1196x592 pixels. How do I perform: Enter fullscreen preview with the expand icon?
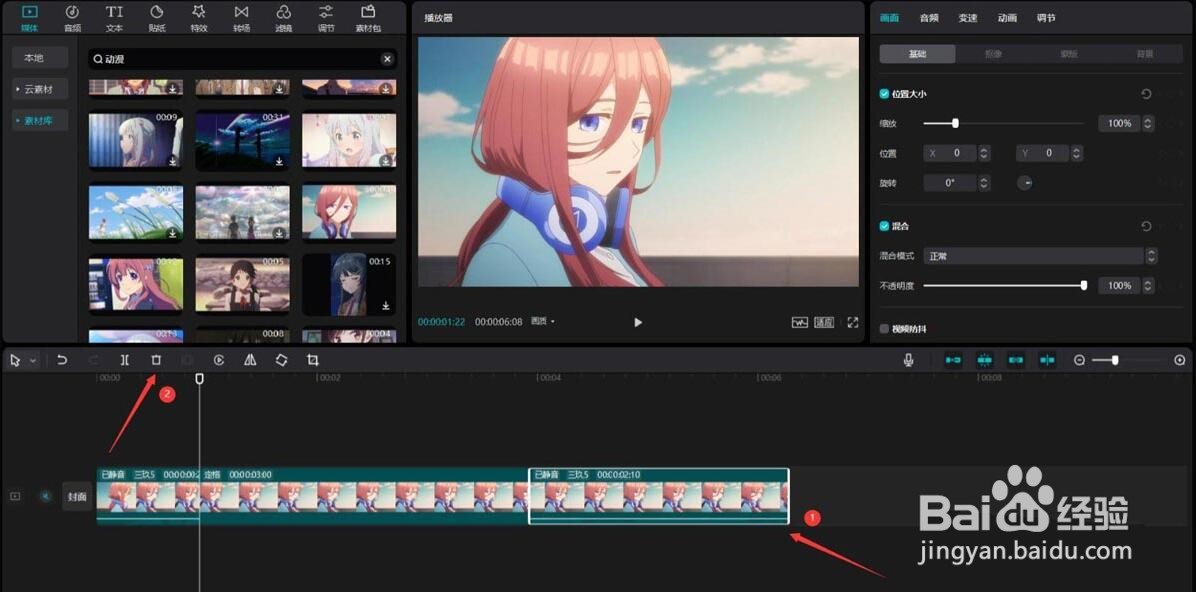(x=854, y=323)
